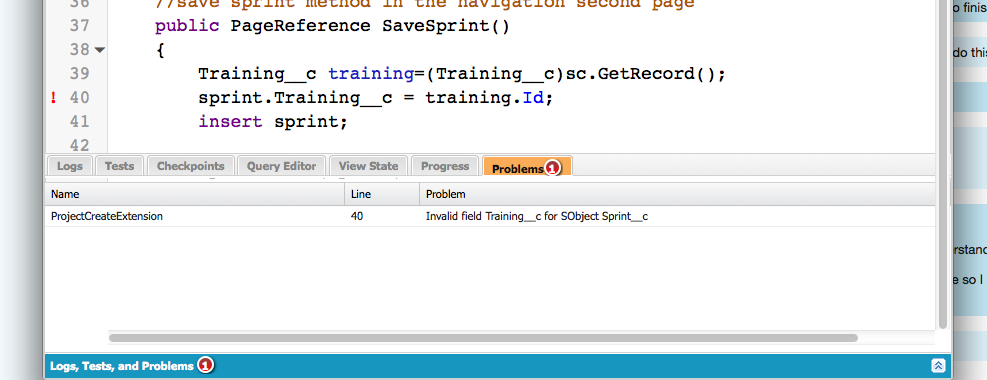Click the red badge on Problems tab
987x380 pixels.
(552, 168)
